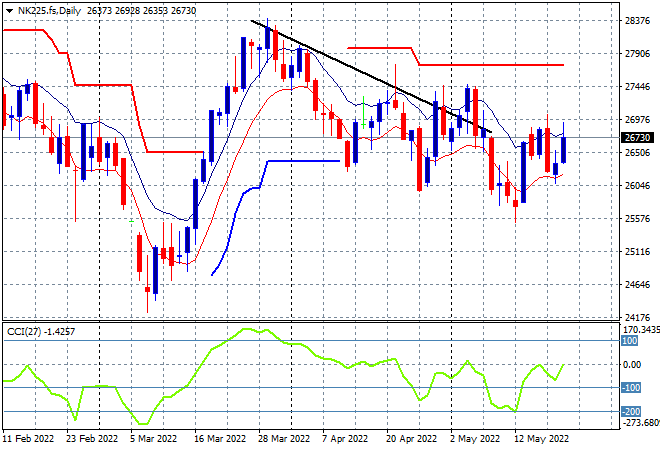The height and width of the screenshot is (450, 660).
Task: Click the 26046 price axis label
Action: point(637,186)
